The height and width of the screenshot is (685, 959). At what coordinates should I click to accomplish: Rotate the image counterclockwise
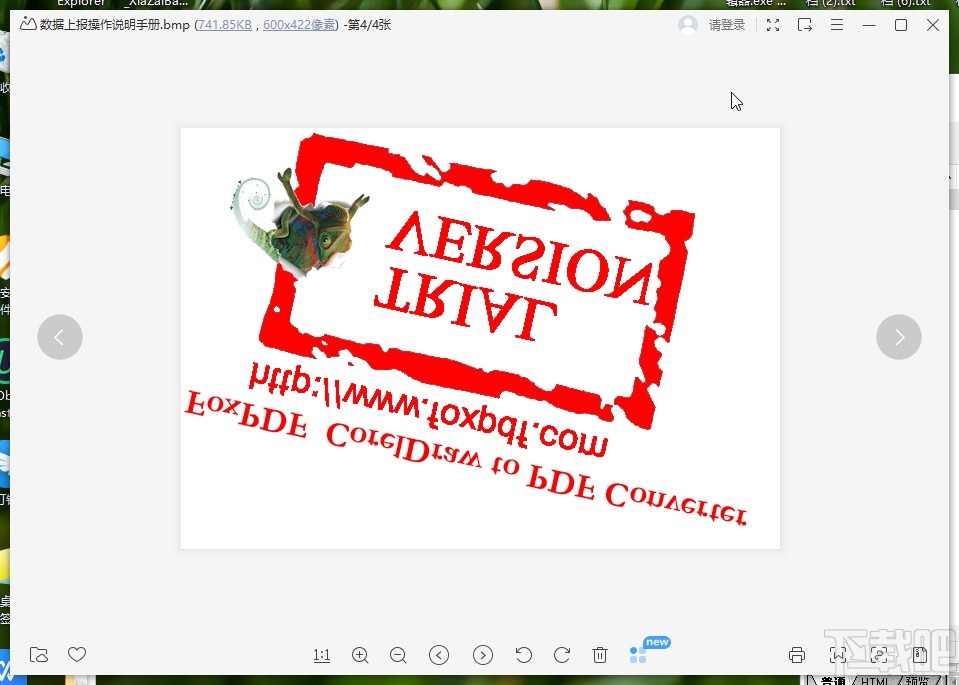524,655
